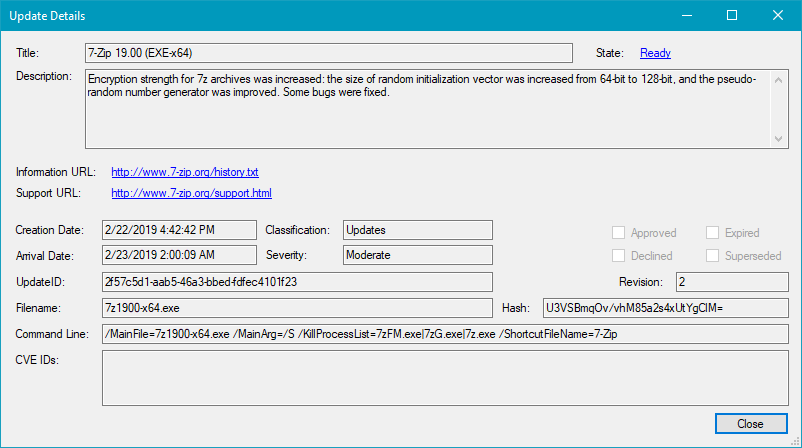Click the description scrollbar up arrow
802x448 pixels.
[x=778, y=80]
